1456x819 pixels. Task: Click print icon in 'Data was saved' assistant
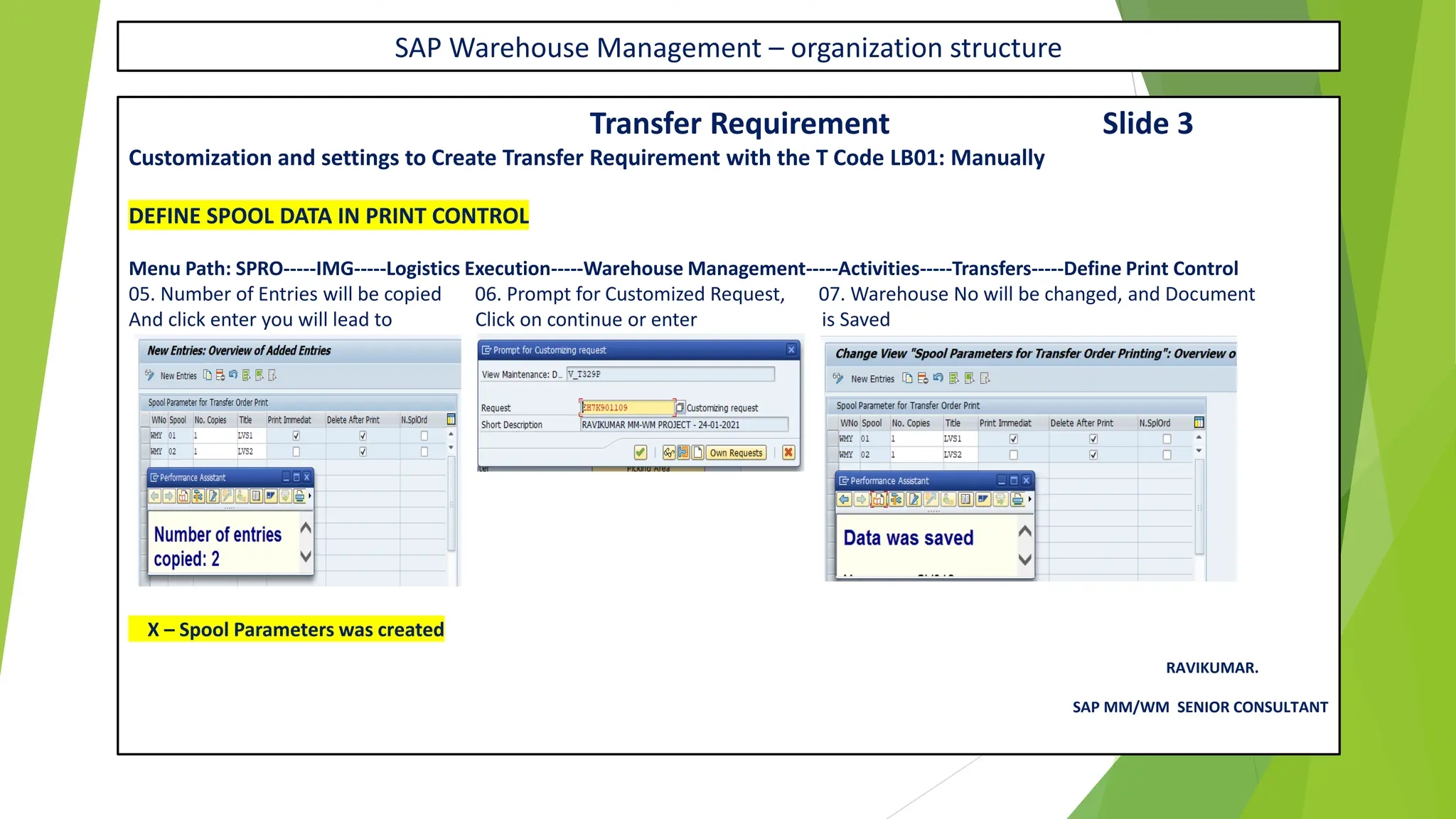point(1017,499)
